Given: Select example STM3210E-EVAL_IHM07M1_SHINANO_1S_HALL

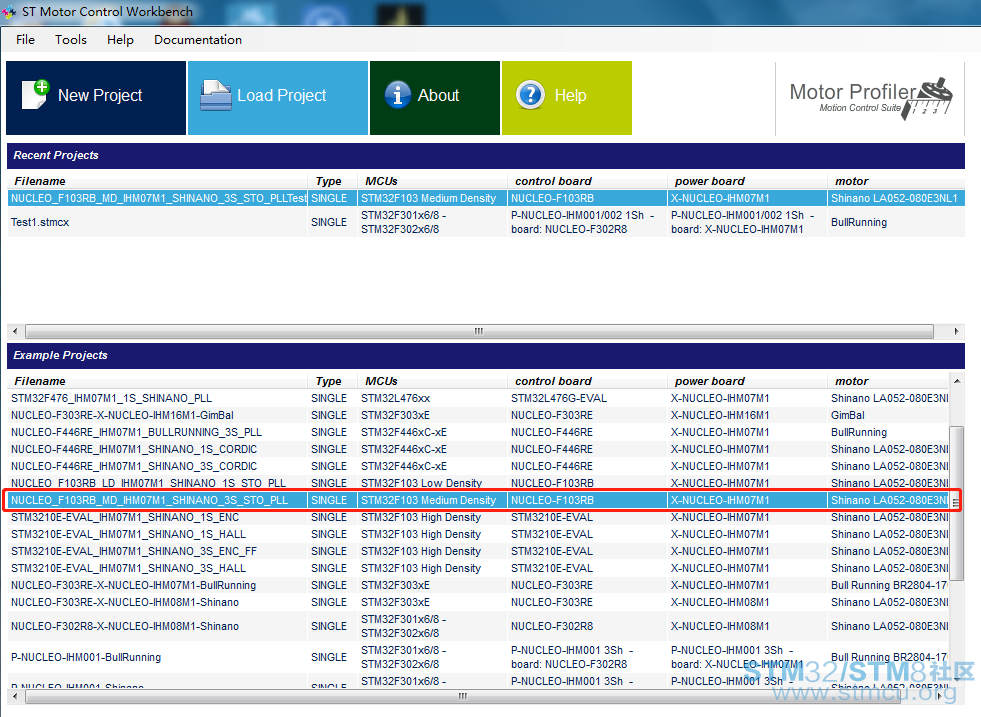Looking at the screenshot, I should [x=479, y=534].
